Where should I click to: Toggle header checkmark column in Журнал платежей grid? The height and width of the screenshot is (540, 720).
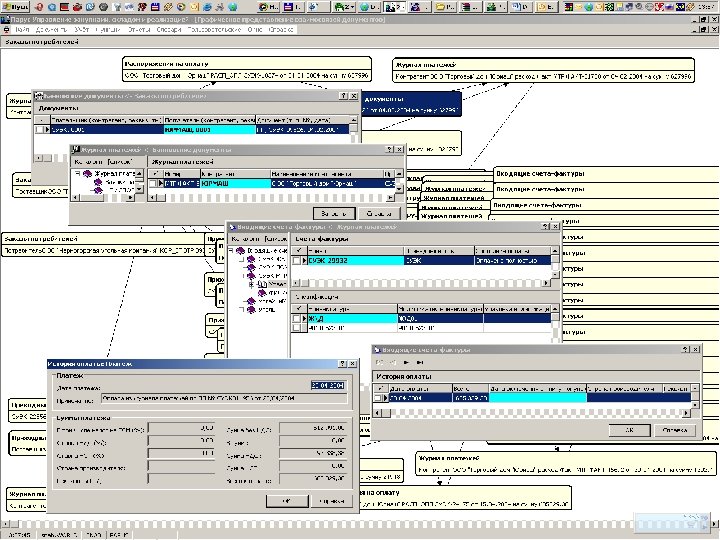pyautogui.click(x=156, y=174)
